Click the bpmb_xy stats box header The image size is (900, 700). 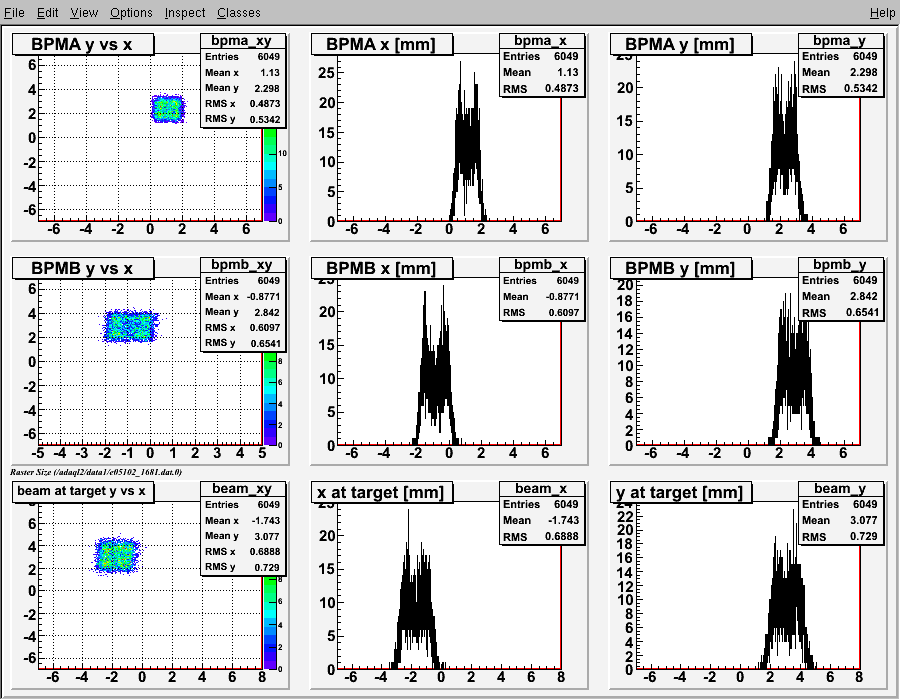[x=243, y=265]
